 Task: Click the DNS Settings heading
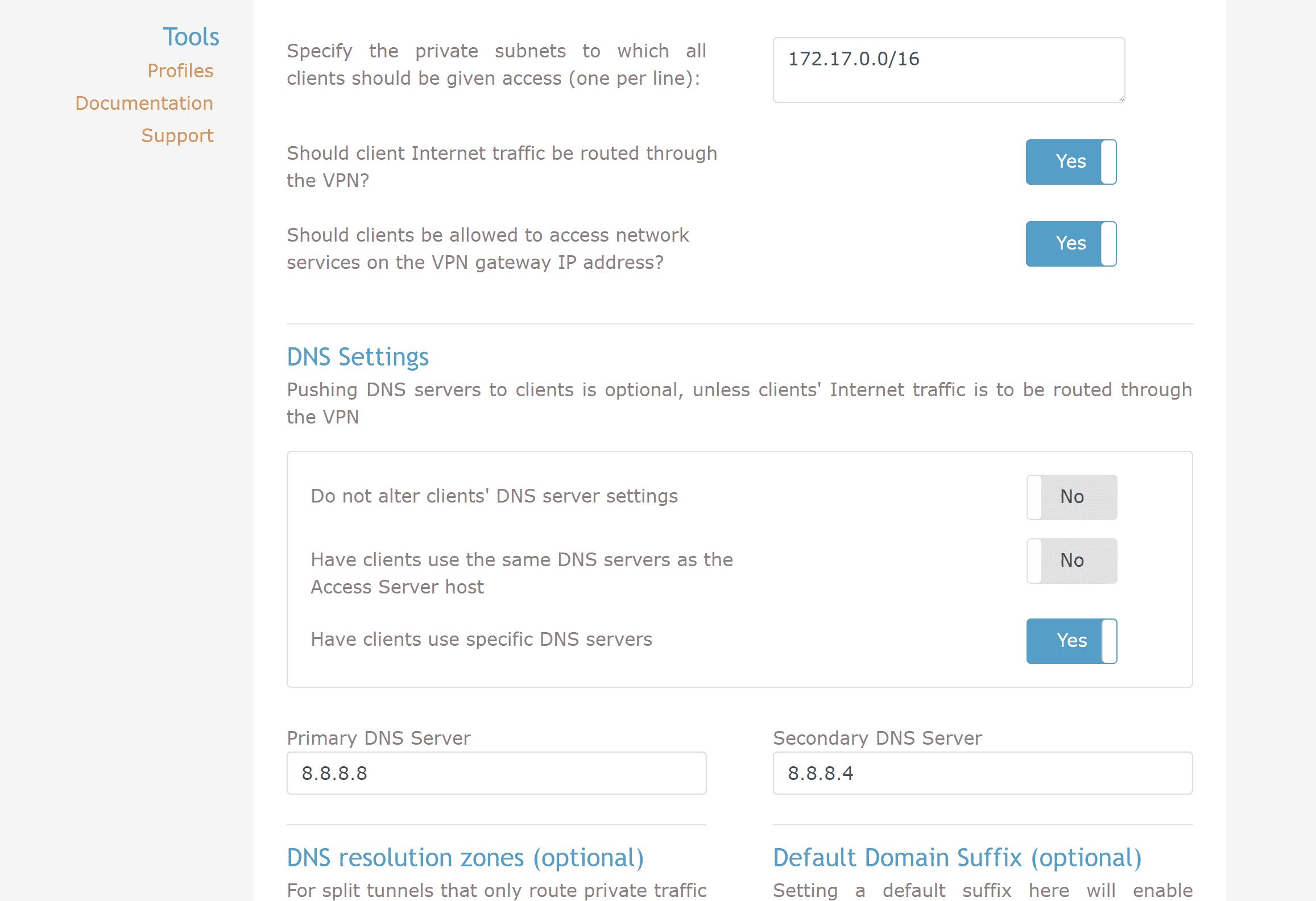coord(358,357)
